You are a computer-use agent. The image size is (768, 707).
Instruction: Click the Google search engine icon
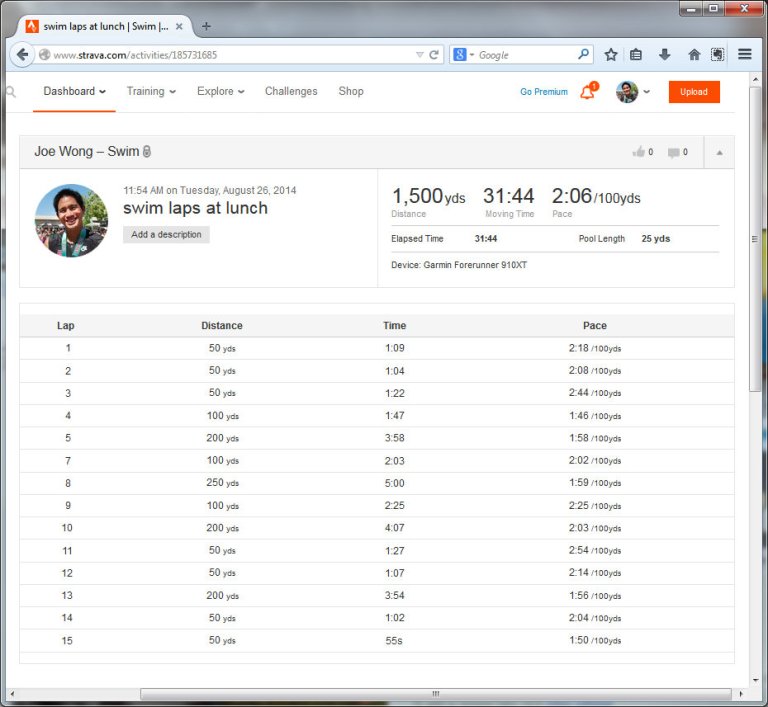click(459, 54)
